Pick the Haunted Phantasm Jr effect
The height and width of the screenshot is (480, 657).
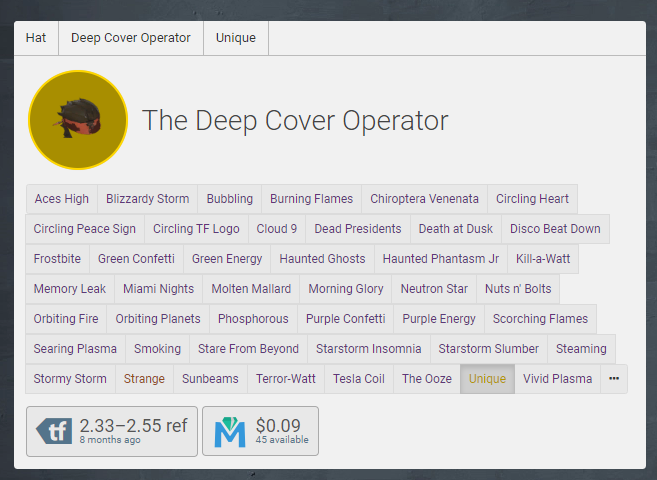tap(441, 259)
